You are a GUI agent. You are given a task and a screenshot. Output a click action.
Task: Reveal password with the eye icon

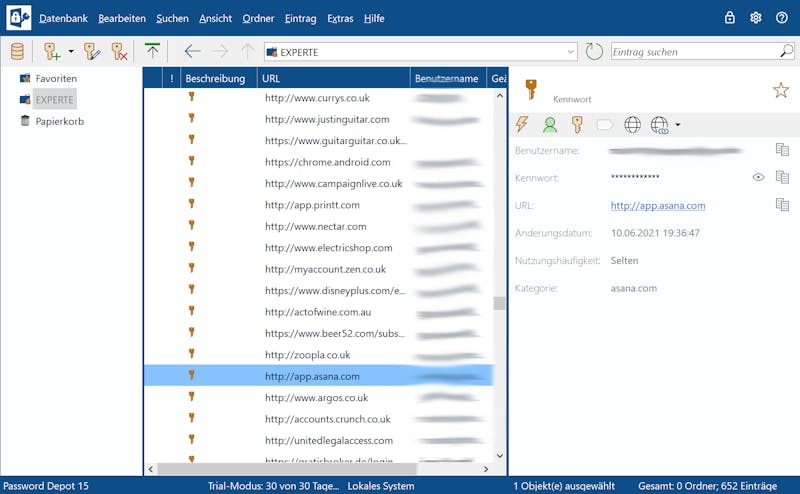(x=758, y=177)
